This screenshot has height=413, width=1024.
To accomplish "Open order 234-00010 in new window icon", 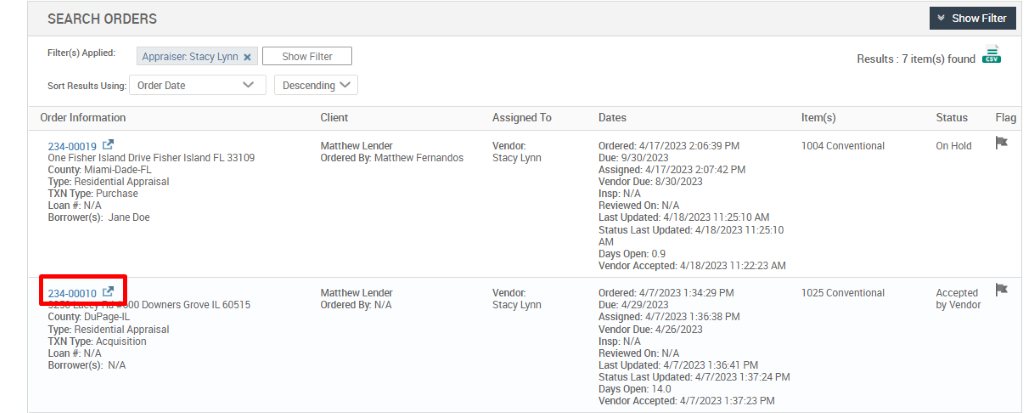I will click(108, 291).
